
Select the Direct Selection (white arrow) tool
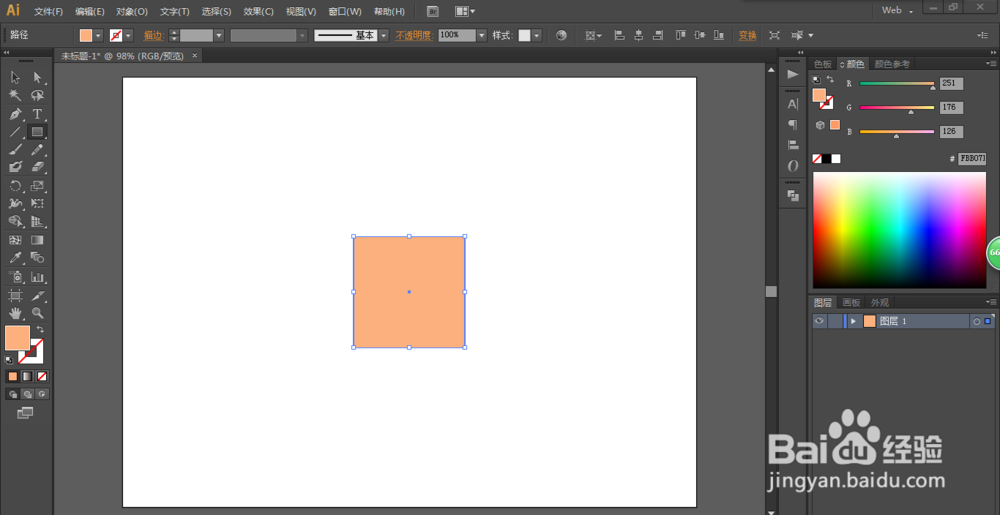(x=38, y=78)
